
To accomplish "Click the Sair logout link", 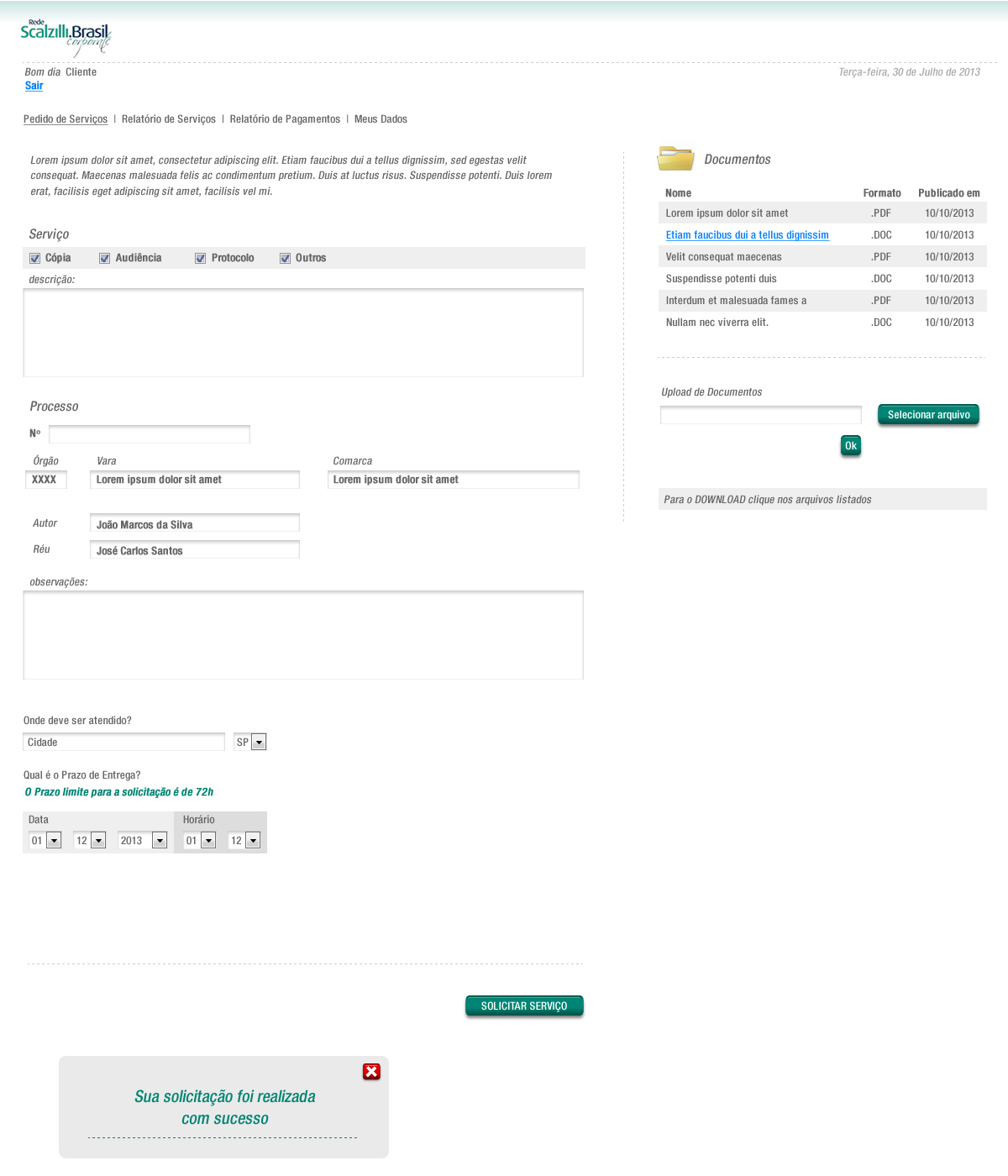I will pos(34,86).
